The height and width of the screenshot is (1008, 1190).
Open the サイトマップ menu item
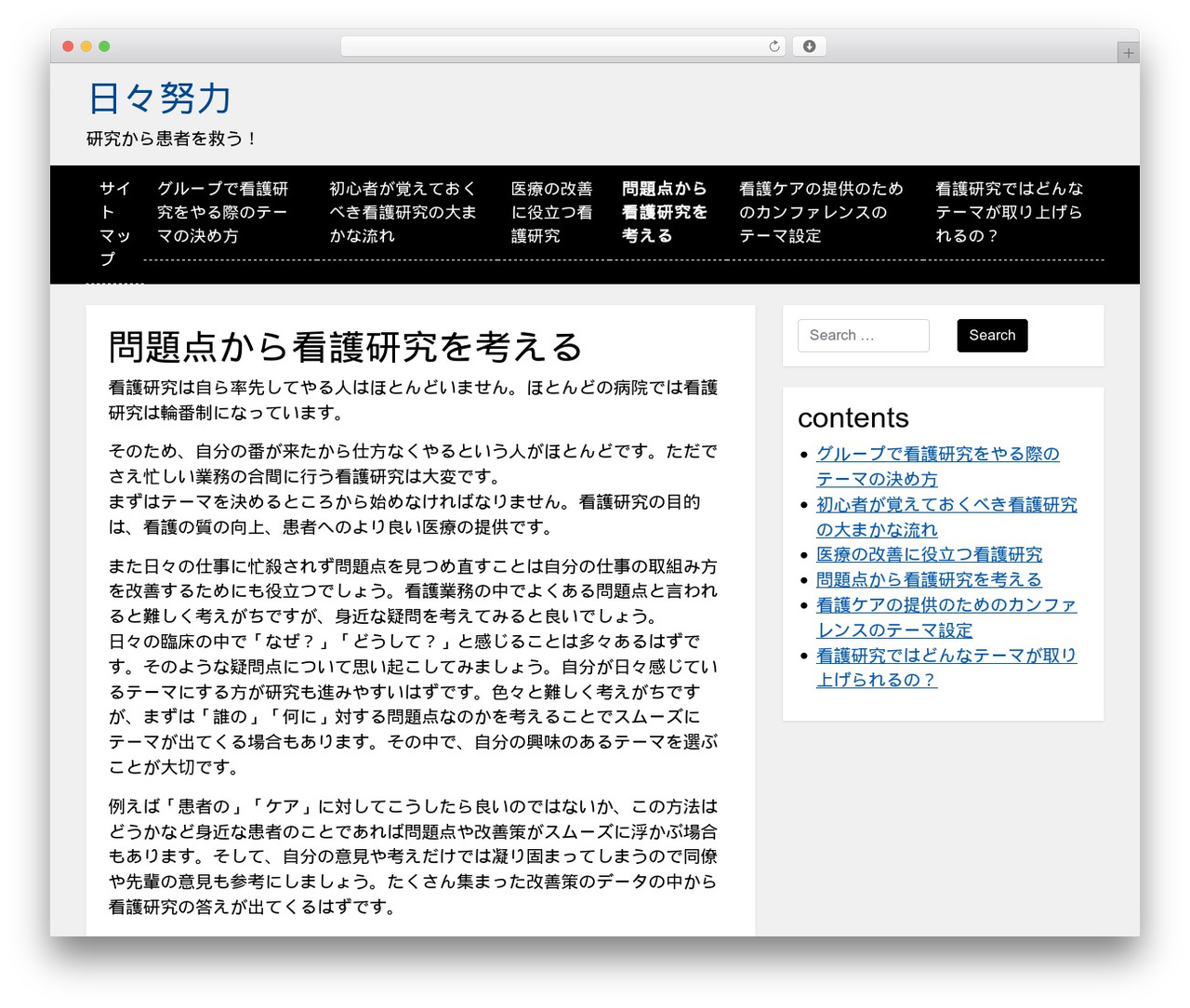click(x=115, y=224)
